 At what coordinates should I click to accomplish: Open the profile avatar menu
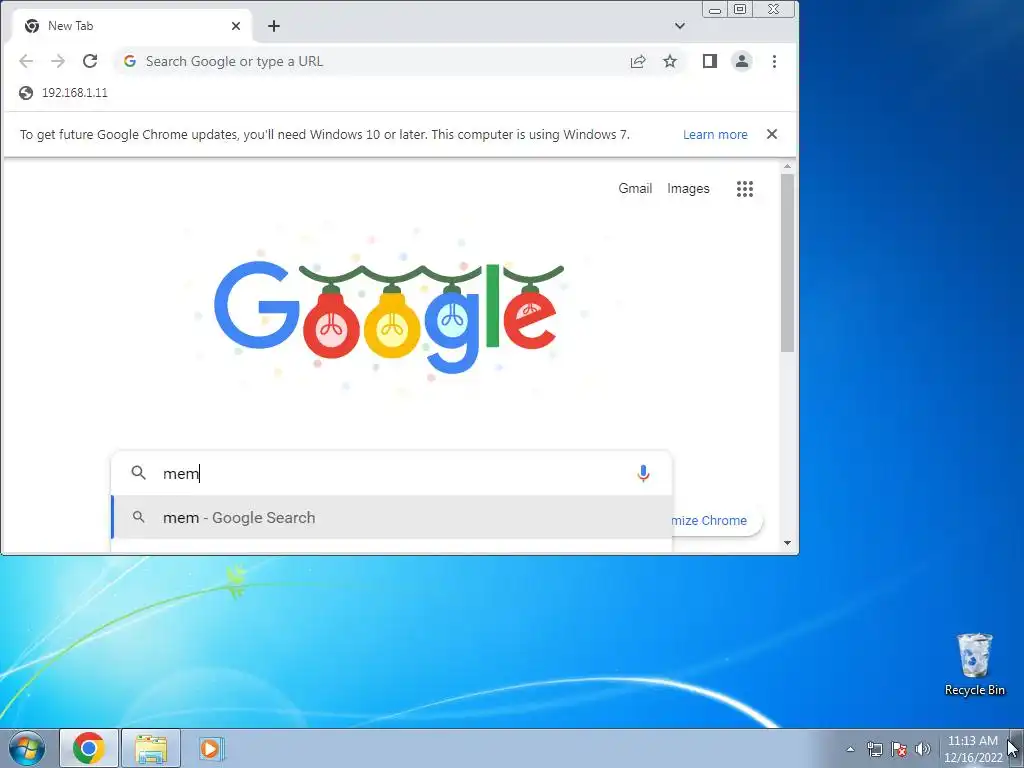[x=742, y=61]
